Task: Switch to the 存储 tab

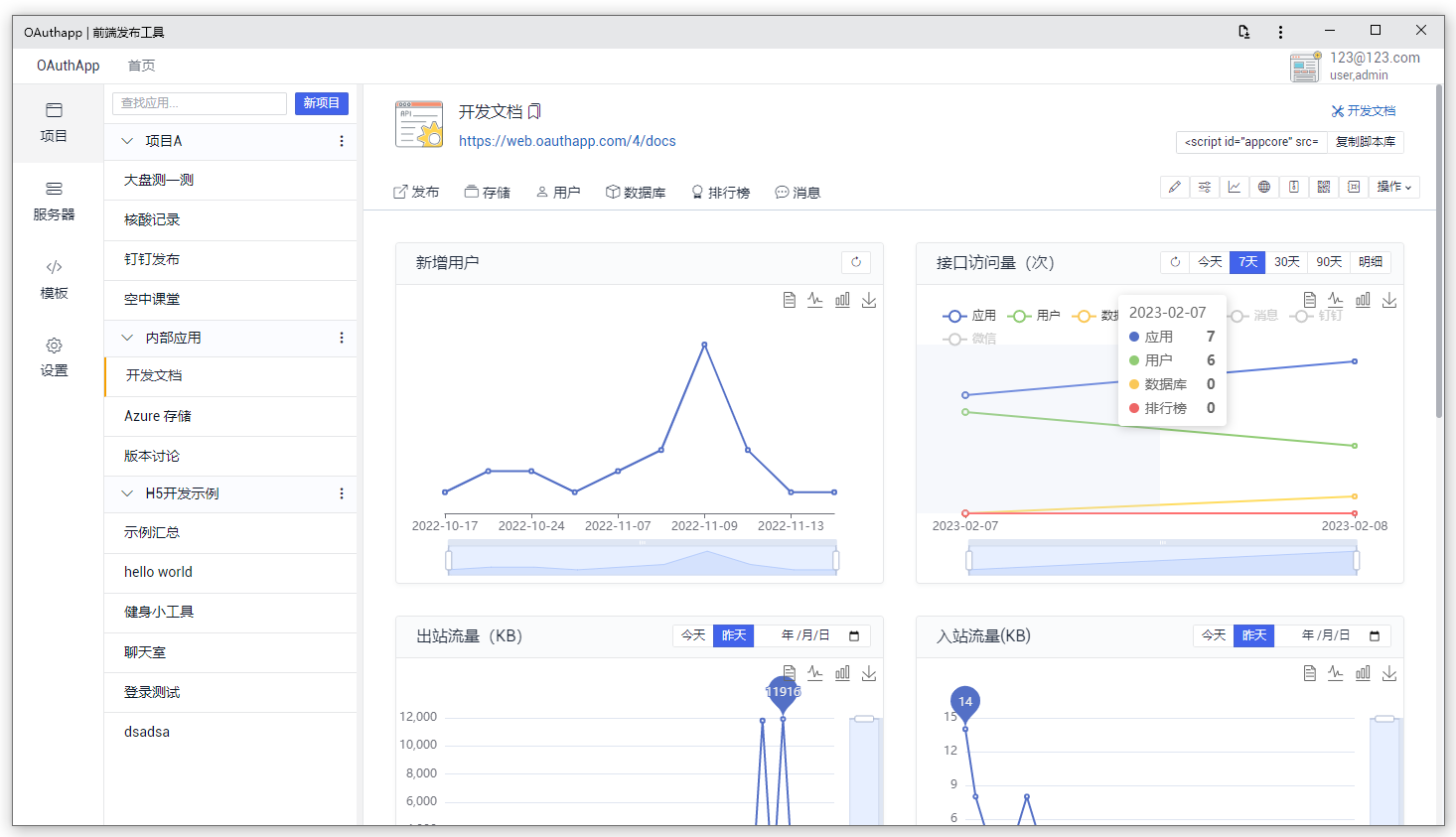Action: pos(488,193)
